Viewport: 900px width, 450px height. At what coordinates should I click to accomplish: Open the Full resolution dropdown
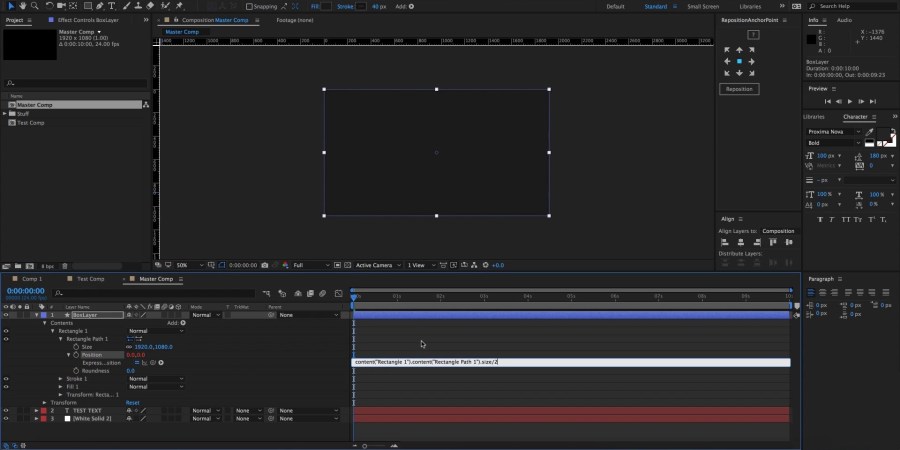point(312,265)
